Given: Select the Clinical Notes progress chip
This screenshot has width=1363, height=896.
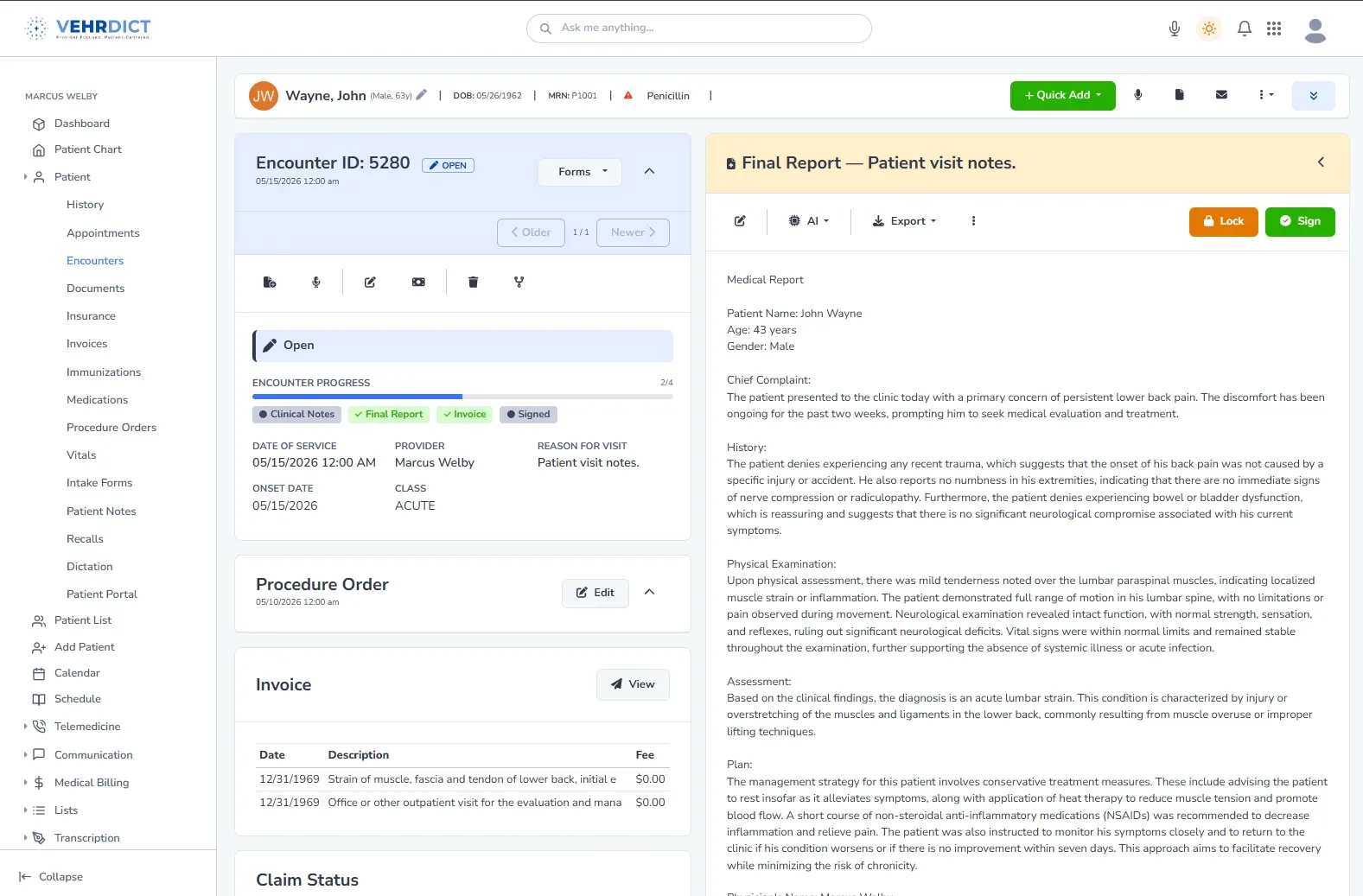Looking at the screenshot, I should (x=296, y=415).
